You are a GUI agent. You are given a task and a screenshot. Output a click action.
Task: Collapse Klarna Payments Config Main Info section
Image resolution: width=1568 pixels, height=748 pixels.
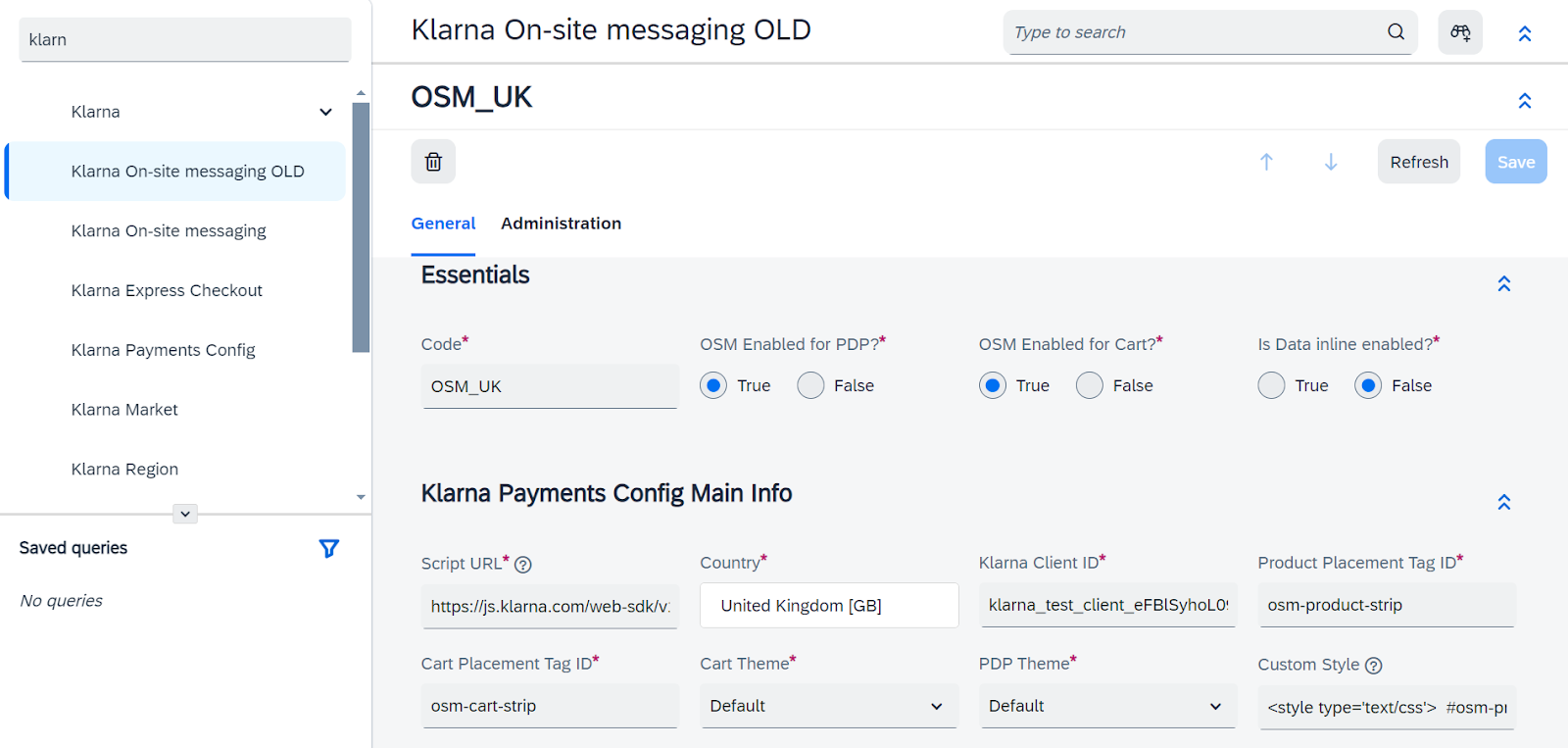(x=1504, y=502)
